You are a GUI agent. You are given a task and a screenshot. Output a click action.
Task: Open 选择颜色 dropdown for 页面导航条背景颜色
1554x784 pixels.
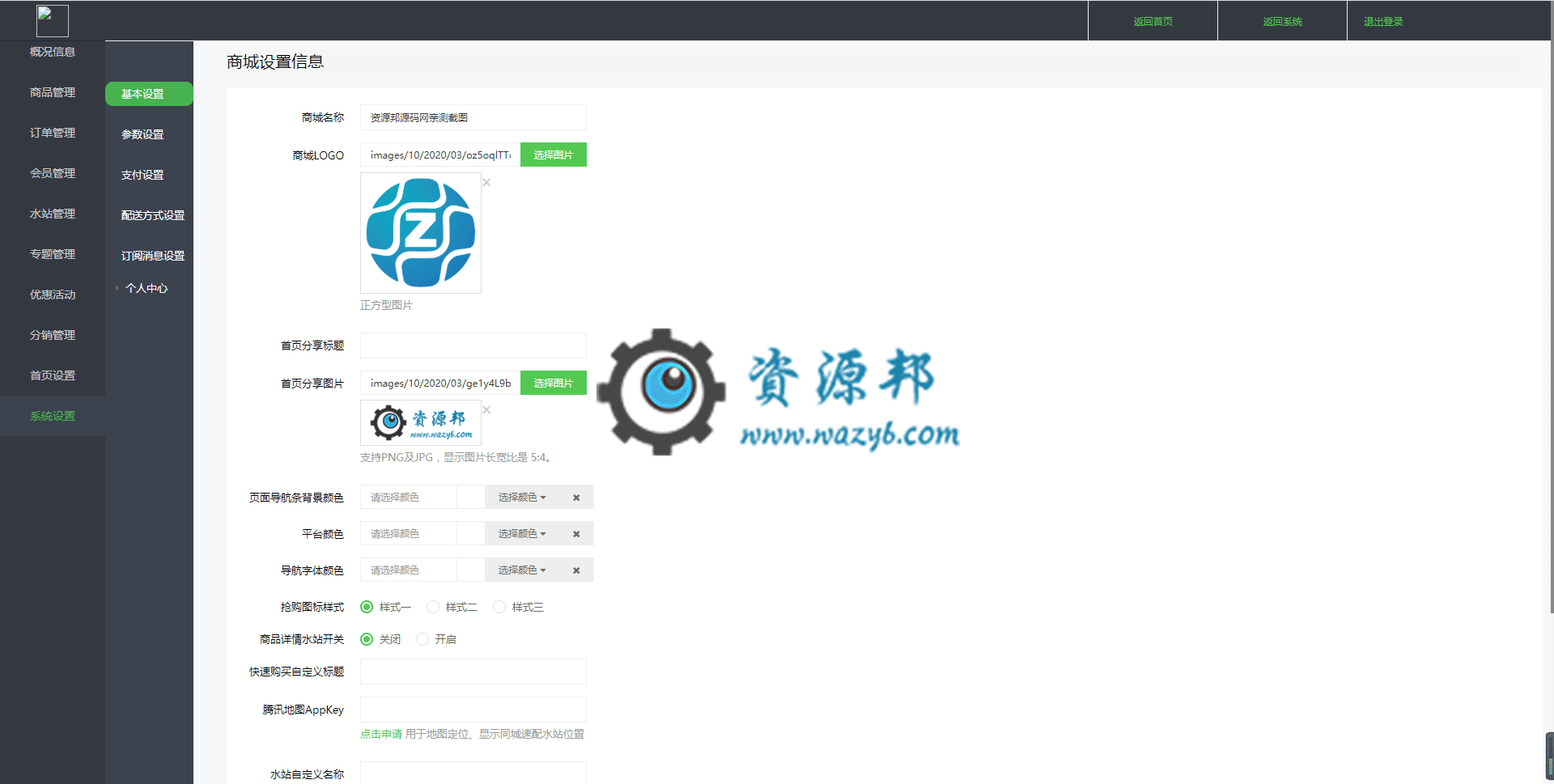pos(522,498)
